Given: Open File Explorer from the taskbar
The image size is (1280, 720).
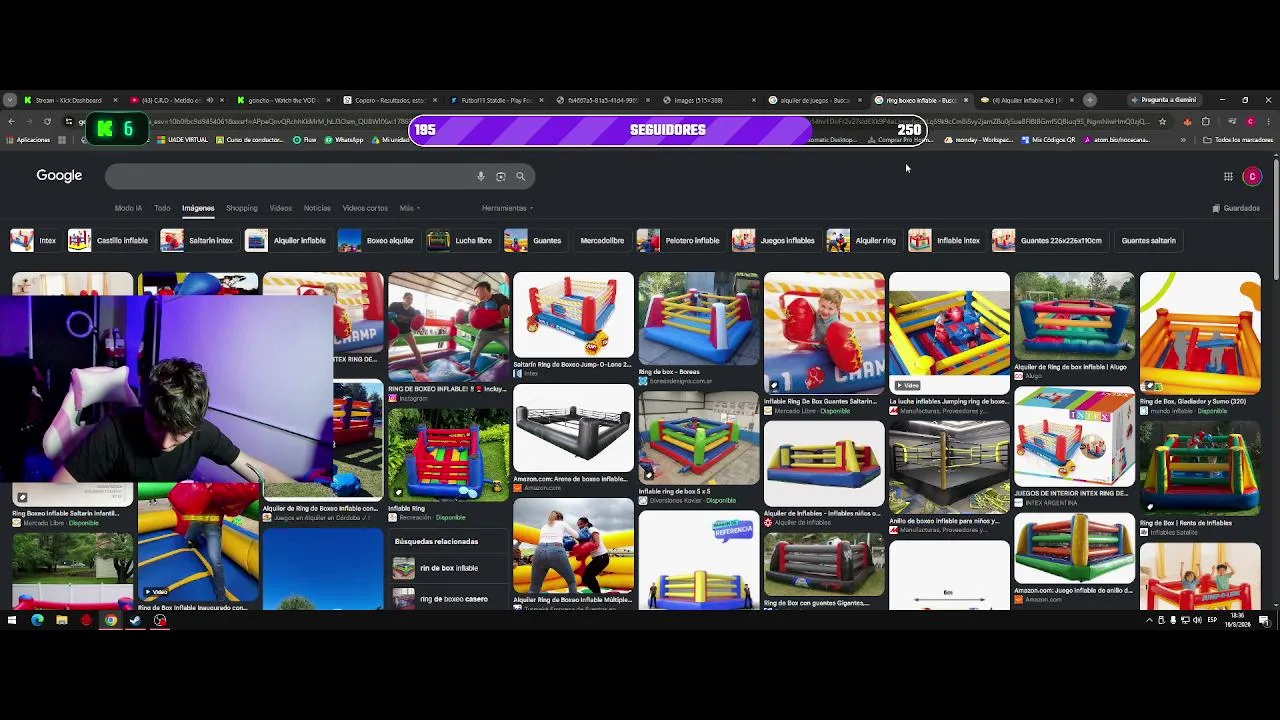Looking at the screenshot, I should tap(61, 621).
